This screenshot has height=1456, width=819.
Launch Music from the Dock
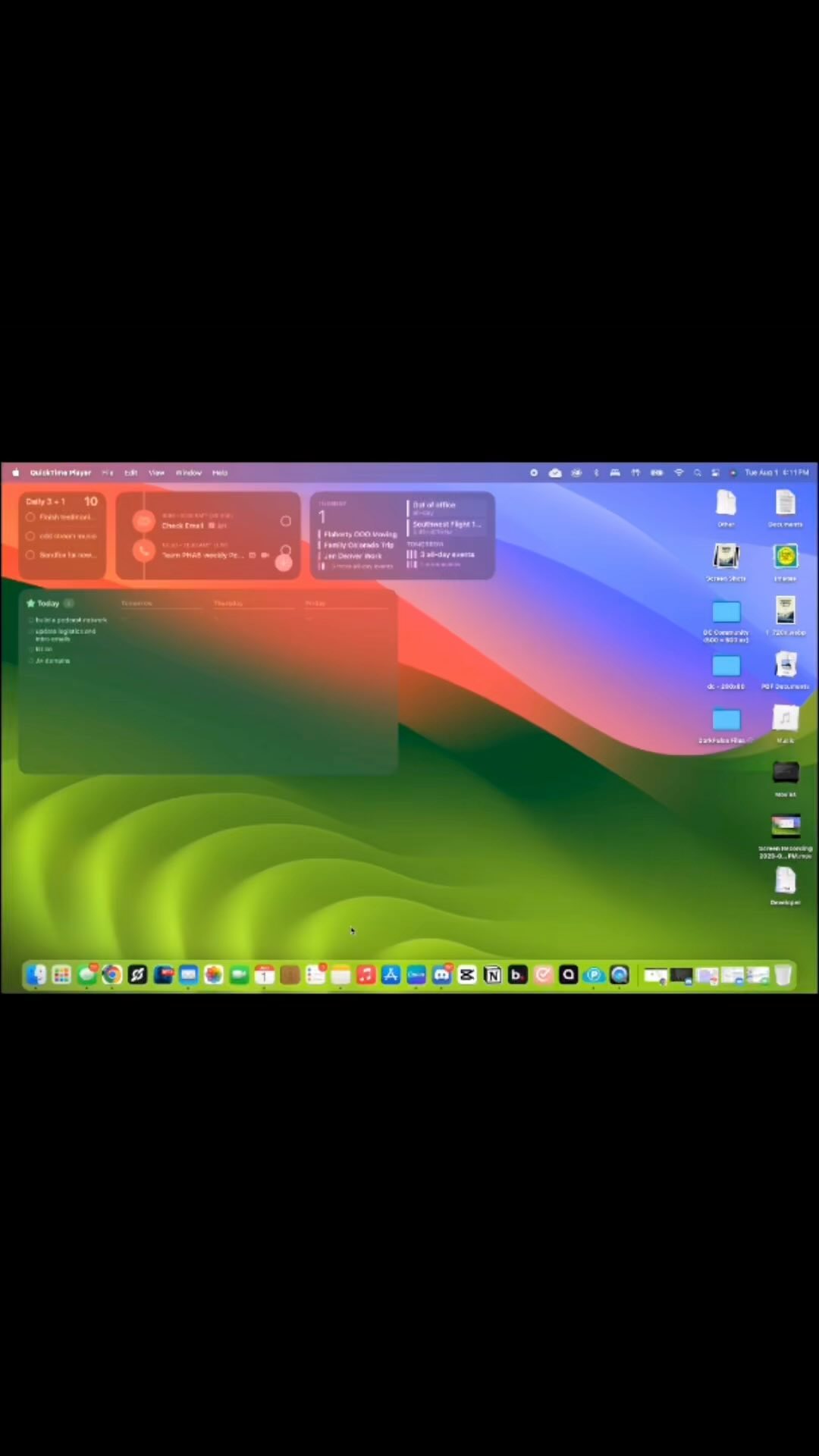pyautogui.click(x=366, y=974)
